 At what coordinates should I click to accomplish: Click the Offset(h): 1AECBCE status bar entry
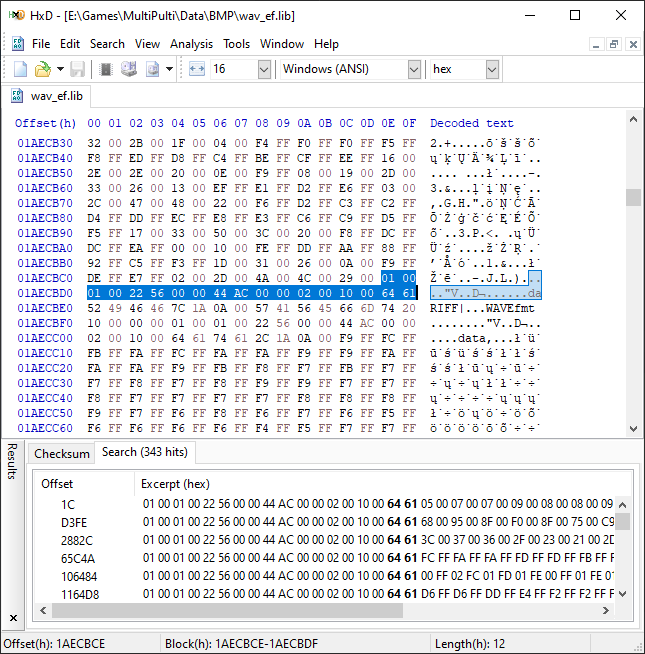pos(54,644)
